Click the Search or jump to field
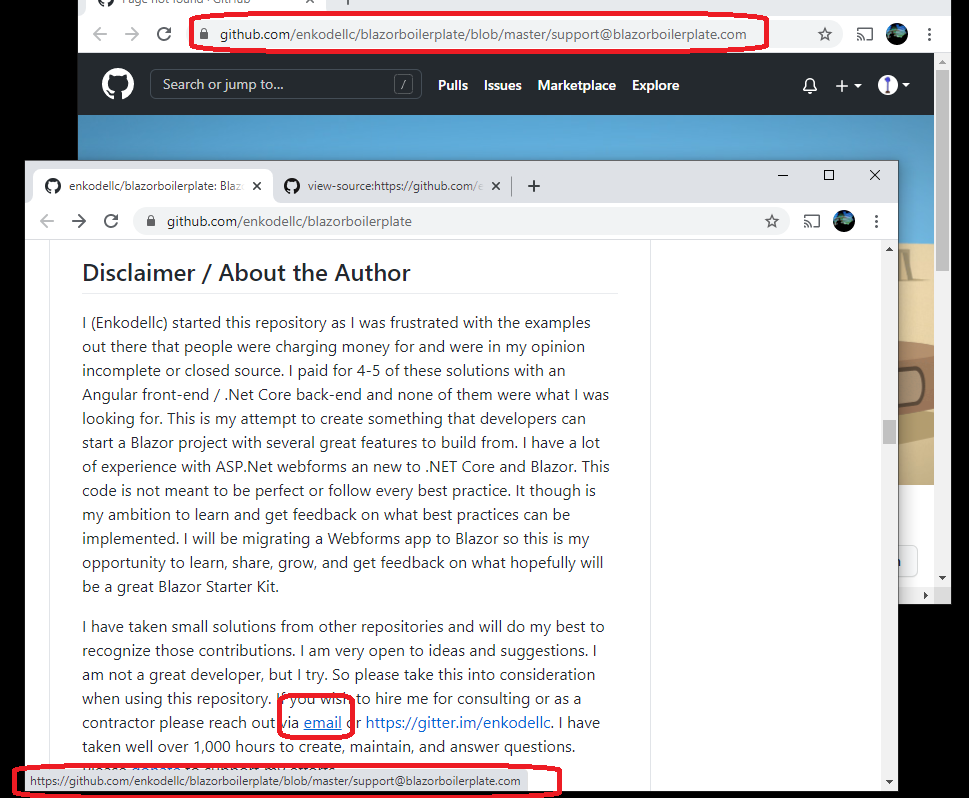This screenshot has height=798, width=969. tap(285, 84)
